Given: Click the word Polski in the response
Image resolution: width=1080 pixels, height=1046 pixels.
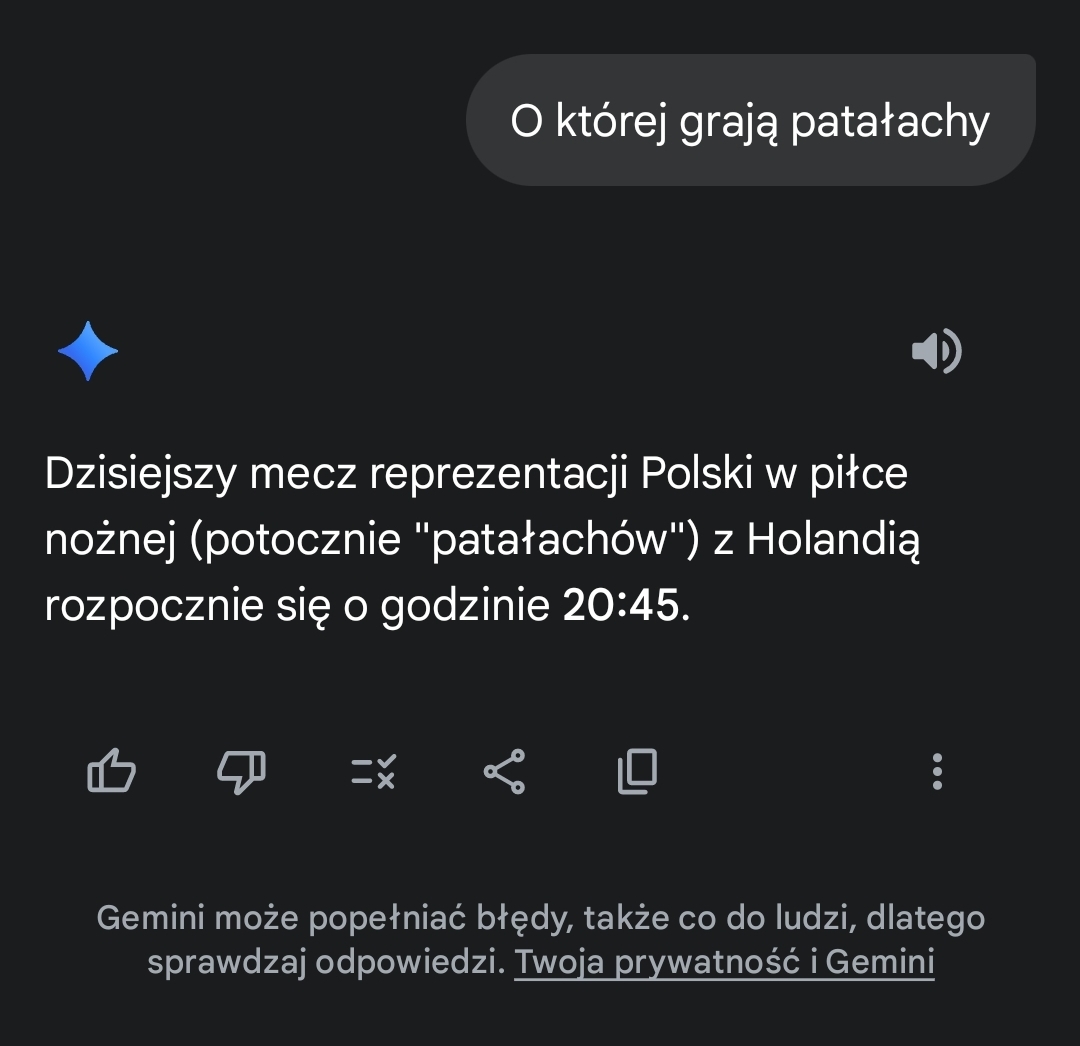Looking at the screenshot, I should pos(696,474).
